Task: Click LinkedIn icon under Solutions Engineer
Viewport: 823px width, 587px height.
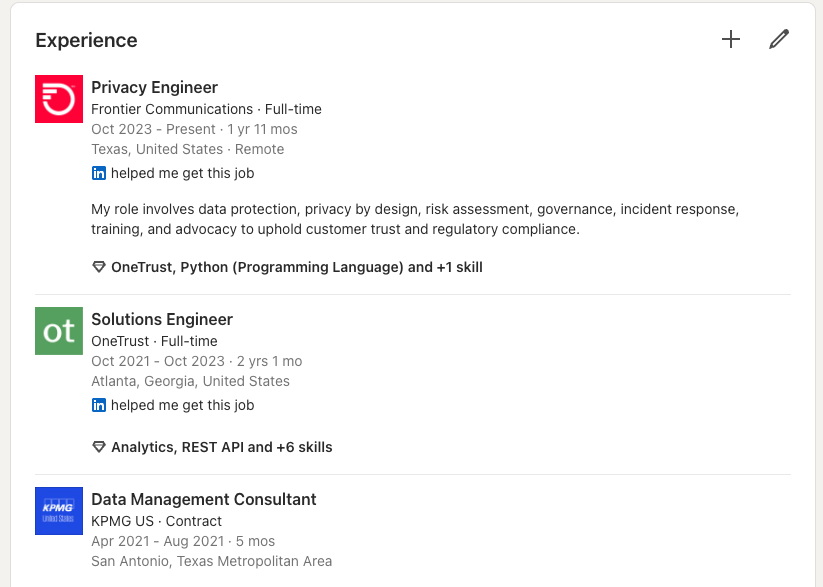Action: click(x=99, y=405)
